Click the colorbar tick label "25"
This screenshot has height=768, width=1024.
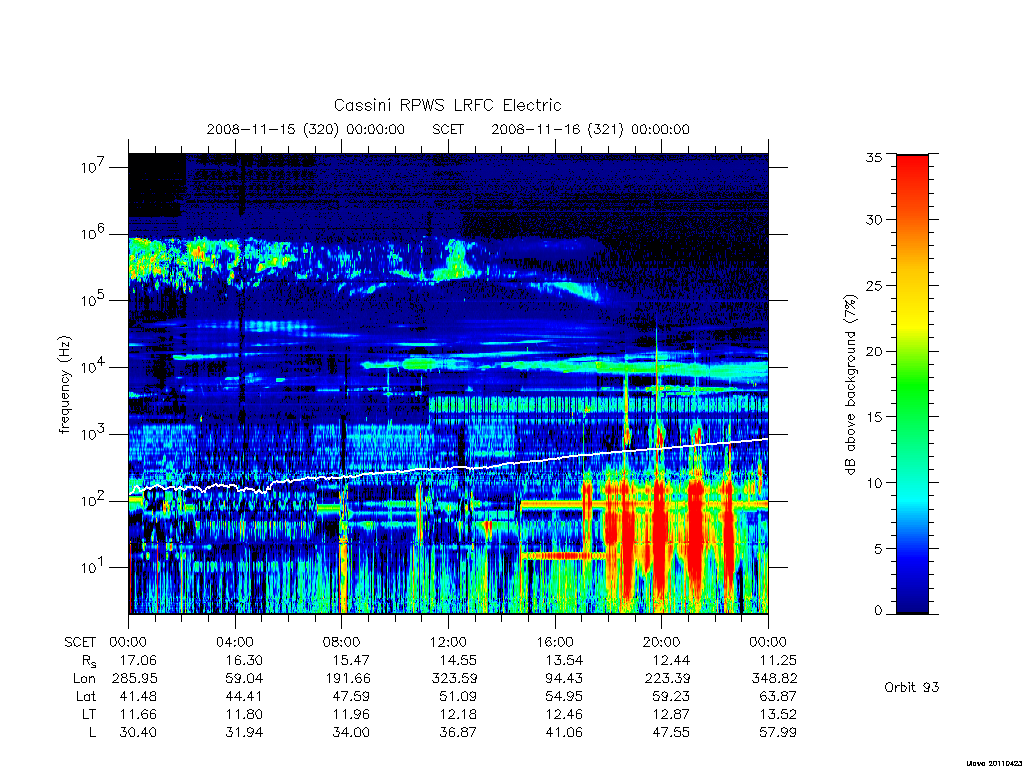tap(873, 285)
